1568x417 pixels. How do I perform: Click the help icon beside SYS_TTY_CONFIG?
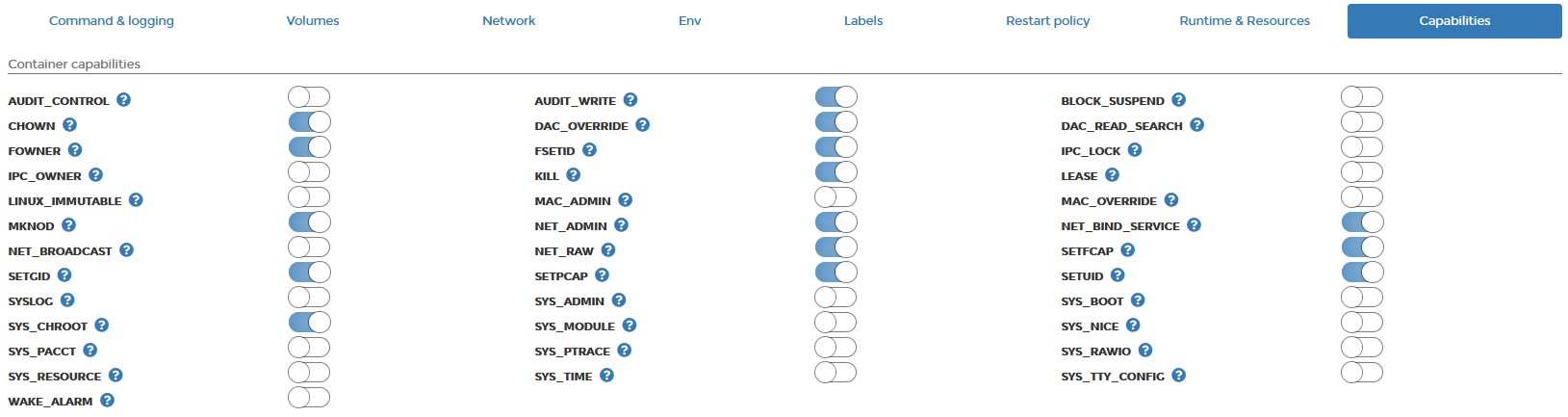coord(1179,376)
